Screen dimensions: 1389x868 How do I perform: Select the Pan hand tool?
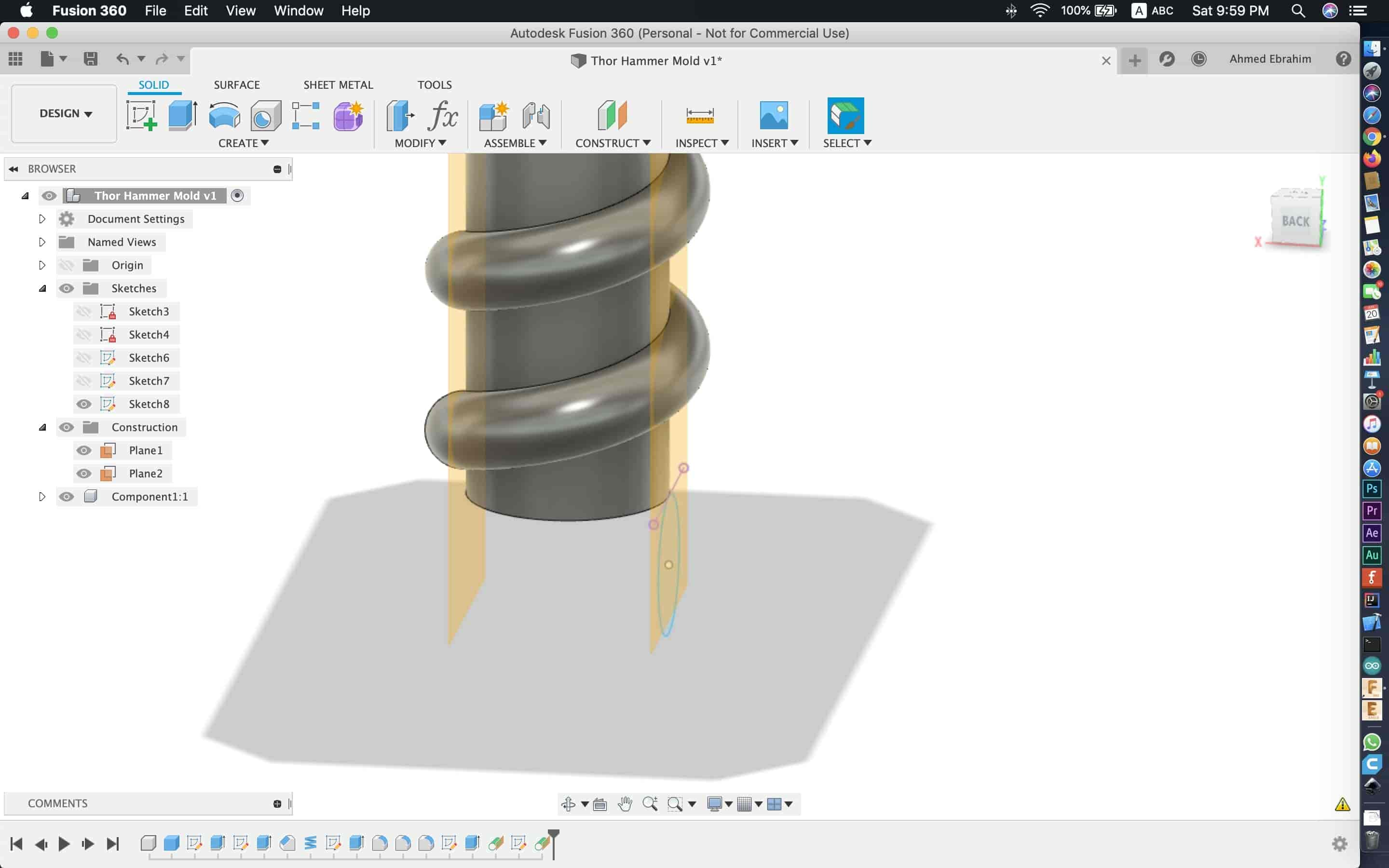[x=625, y=804]
